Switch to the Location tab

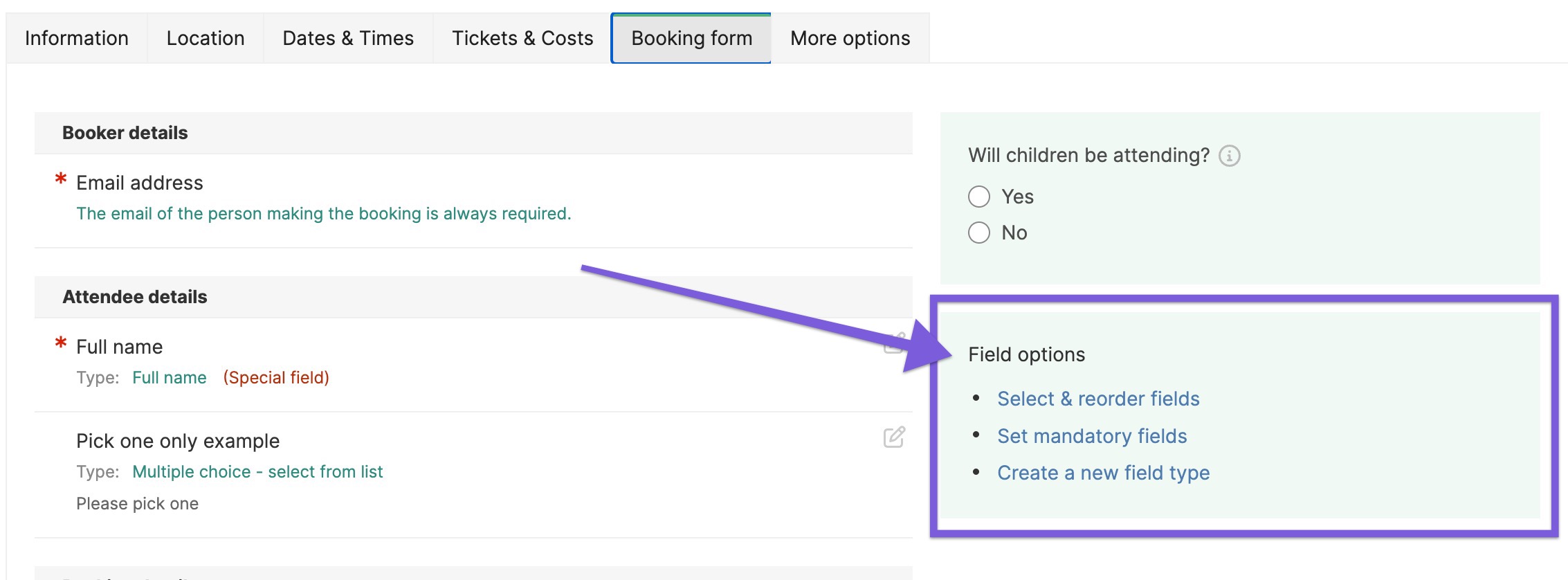tap(206, 38)
